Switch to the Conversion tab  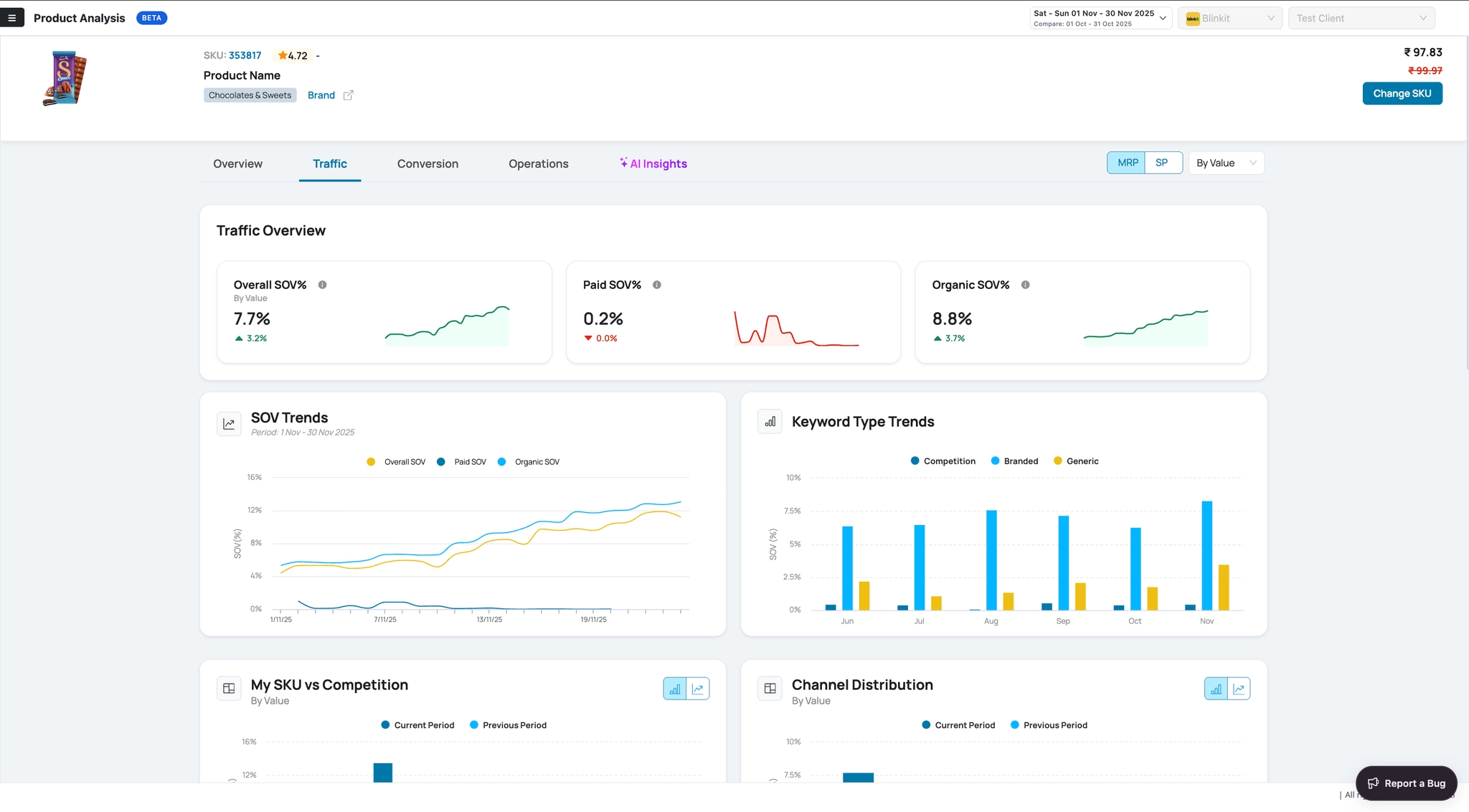point(428,164)
